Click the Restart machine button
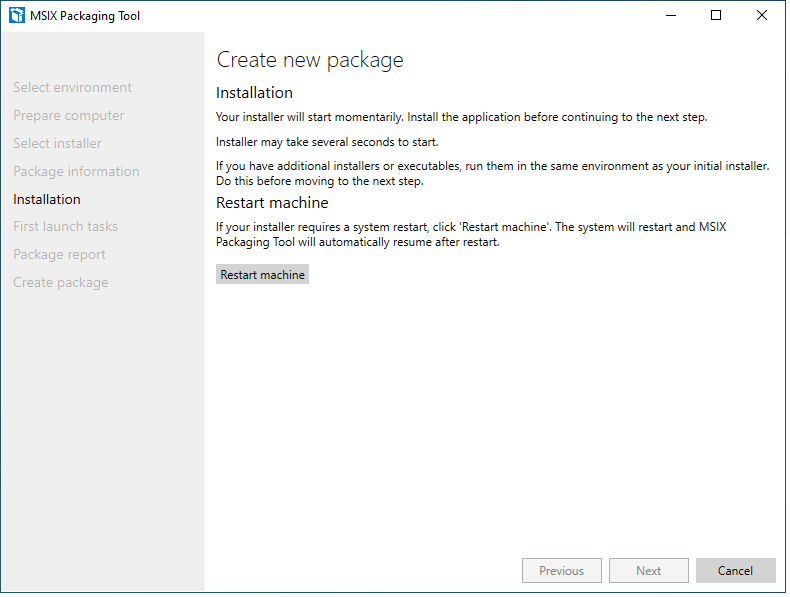790x597 pixels. tap(263, 276)
